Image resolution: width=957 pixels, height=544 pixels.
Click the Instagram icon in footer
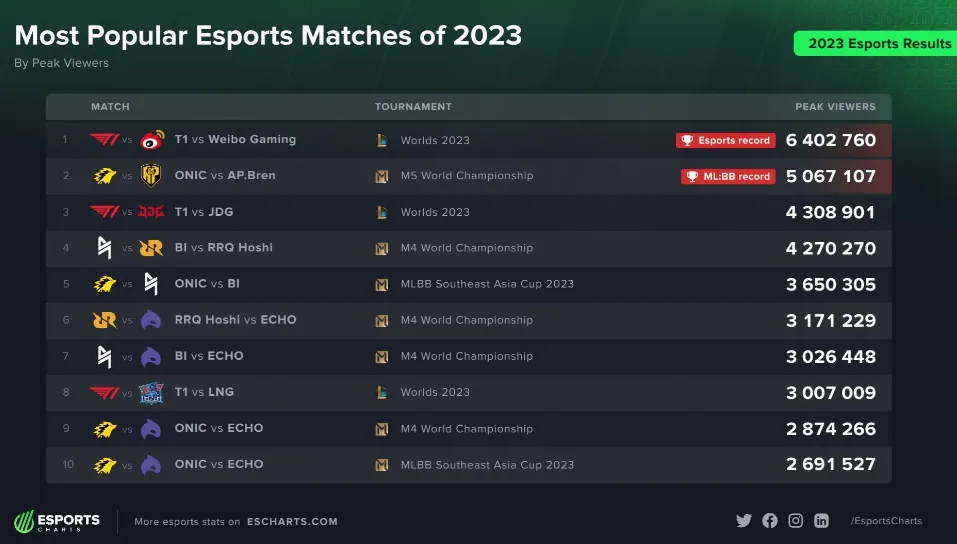tap(796, 521)
